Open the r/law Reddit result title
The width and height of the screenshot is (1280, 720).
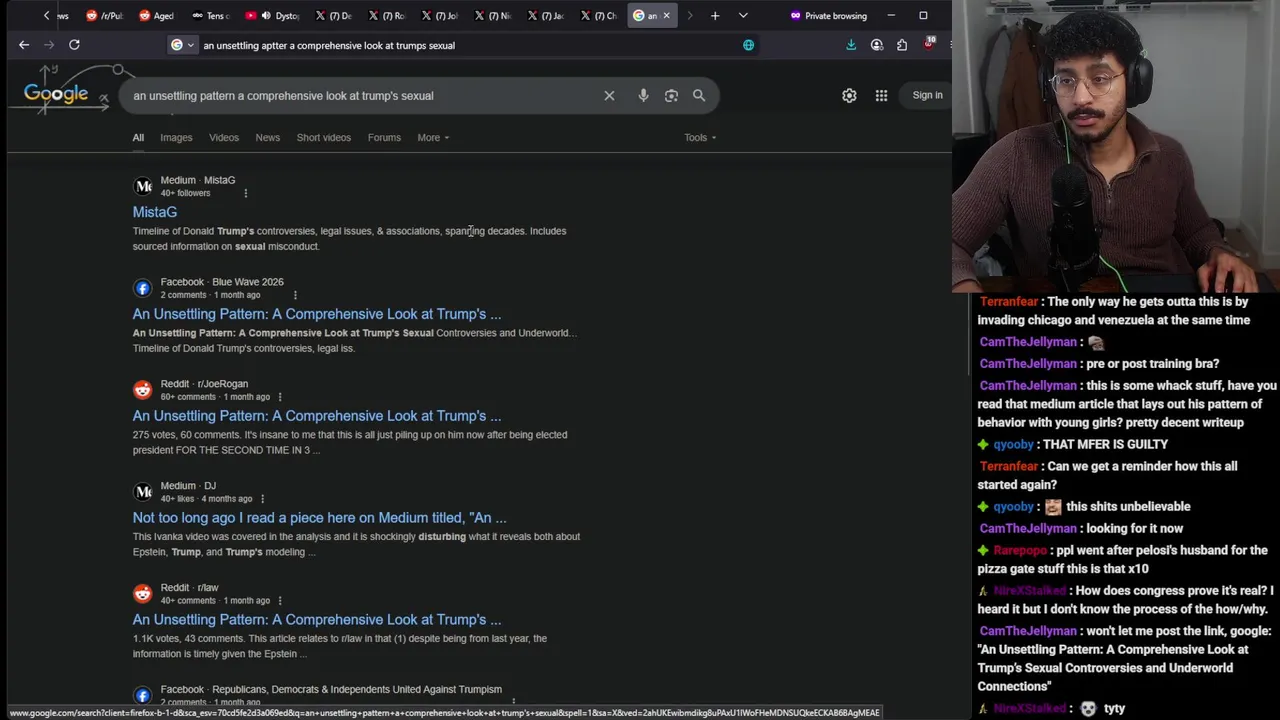[317, 620]
